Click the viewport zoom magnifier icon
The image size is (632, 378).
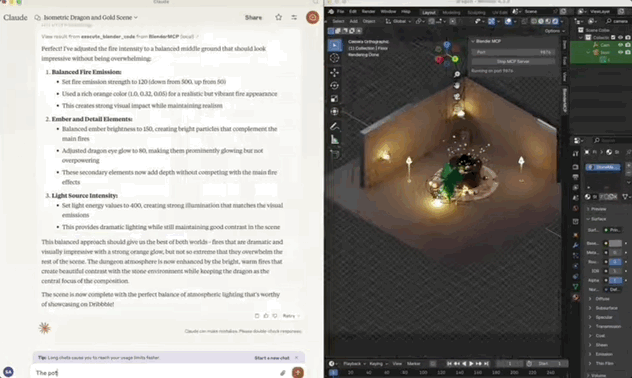coord(457,74)
